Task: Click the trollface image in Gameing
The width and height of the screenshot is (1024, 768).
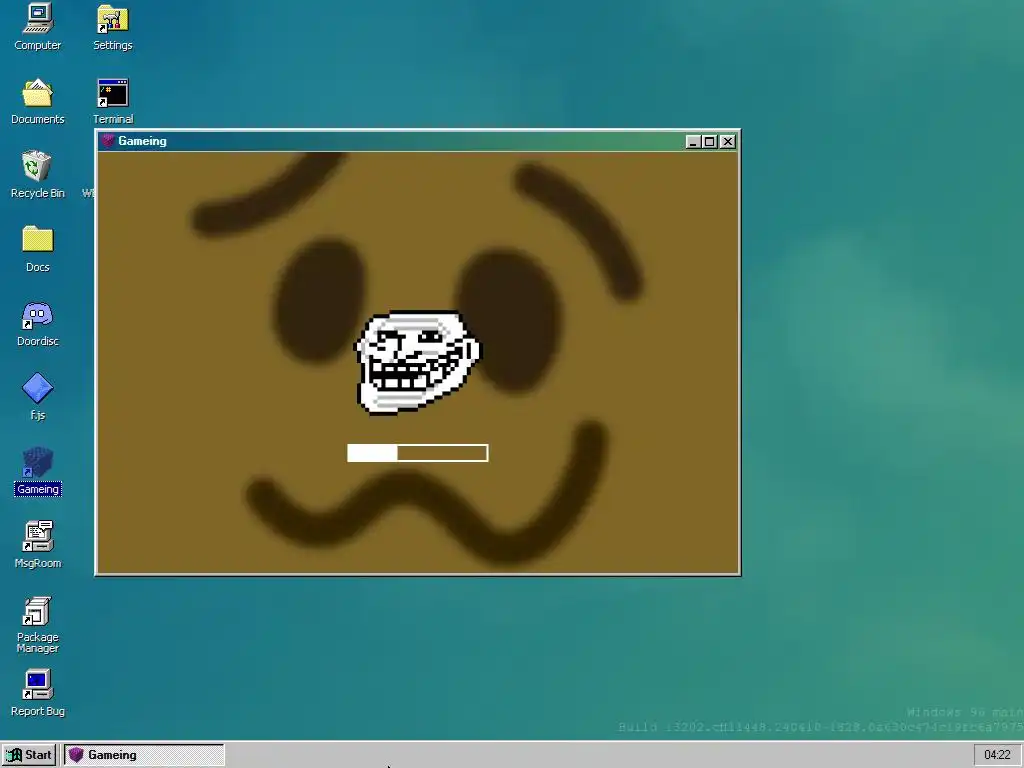Action: point(417,362)
